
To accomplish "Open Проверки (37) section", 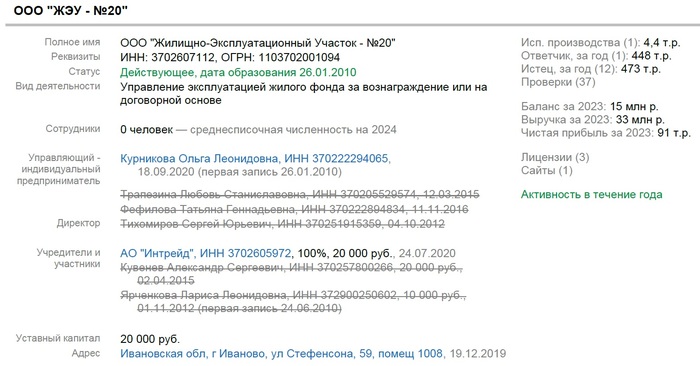I will click(558, 82).
